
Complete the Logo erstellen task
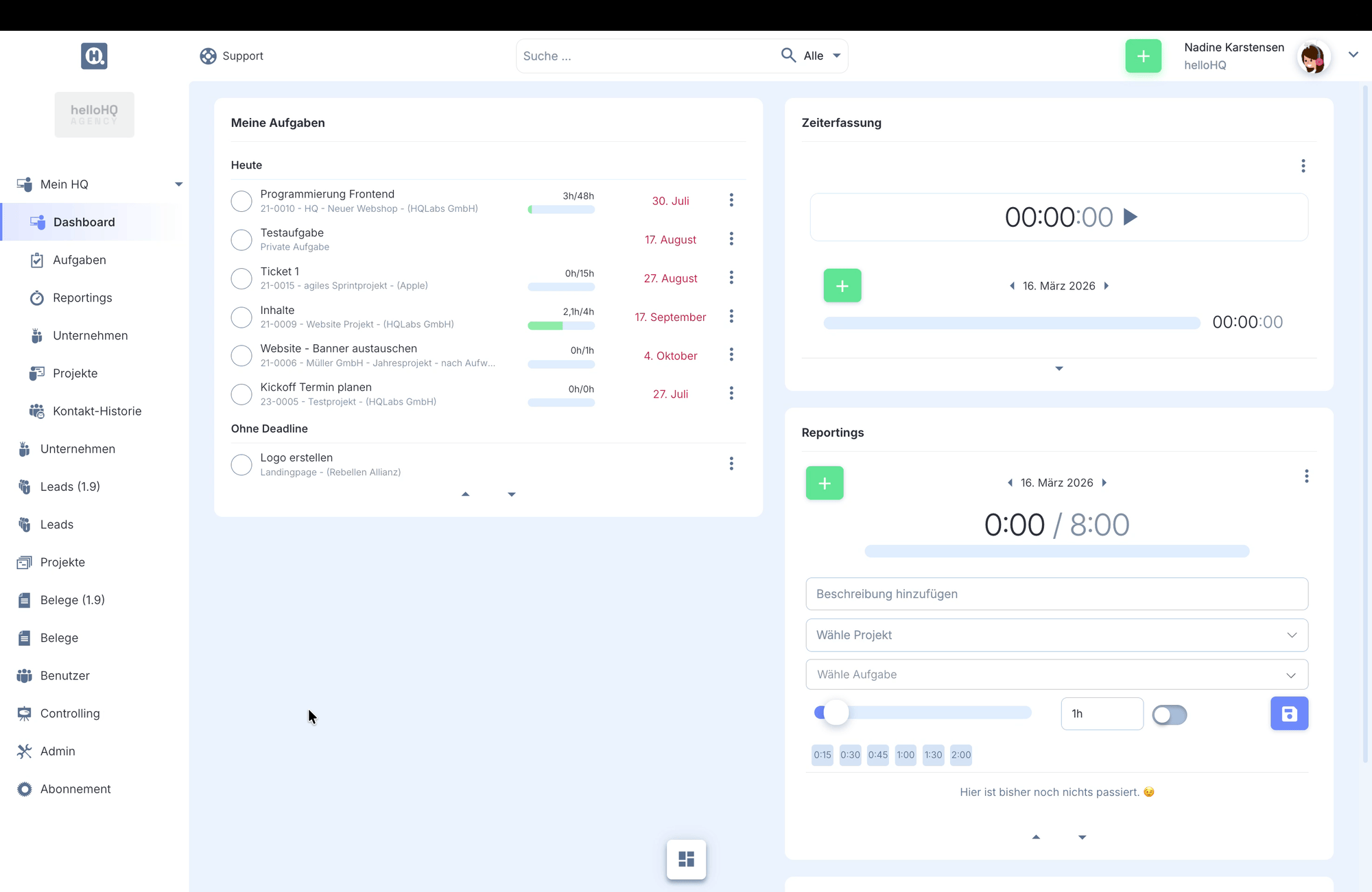coord(241,465)
